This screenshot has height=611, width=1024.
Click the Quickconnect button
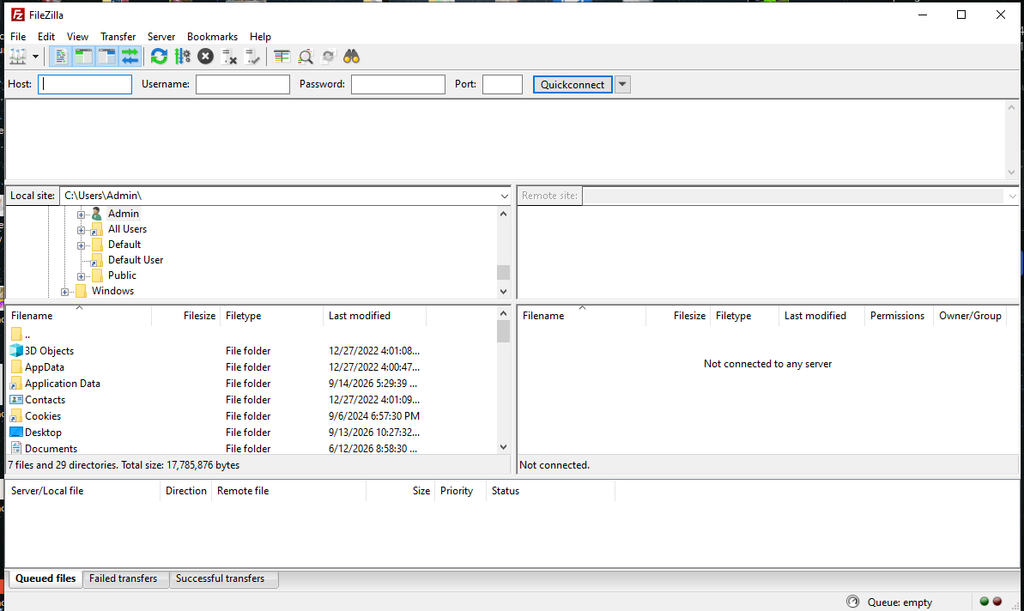[x=573, y=84]
